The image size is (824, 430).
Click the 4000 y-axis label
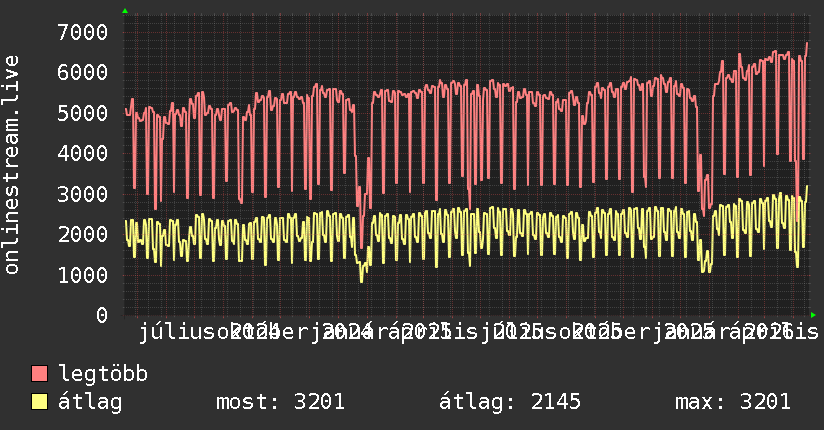coord(83,153)
